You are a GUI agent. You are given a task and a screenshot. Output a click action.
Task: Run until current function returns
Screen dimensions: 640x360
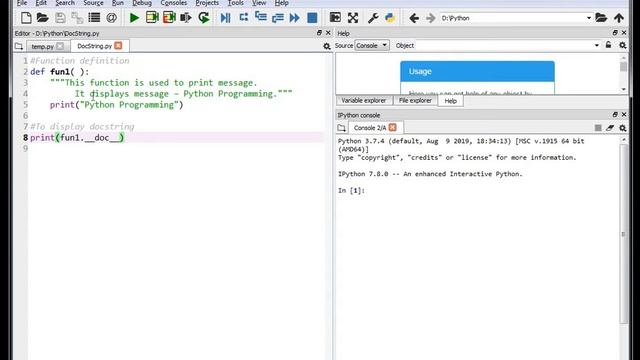point(278,18)
